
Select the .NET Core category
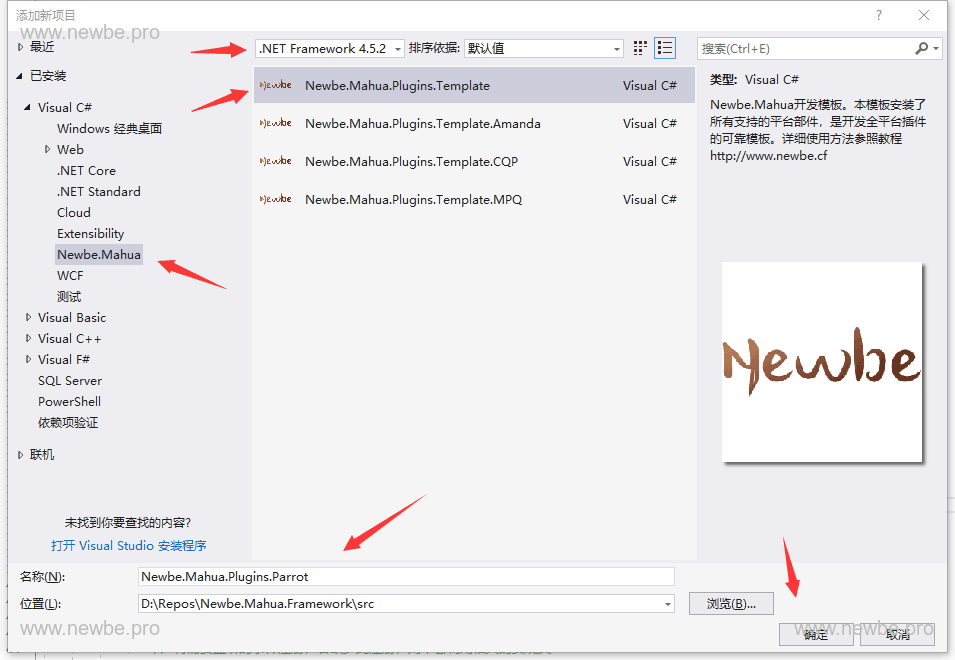point(86,171)
